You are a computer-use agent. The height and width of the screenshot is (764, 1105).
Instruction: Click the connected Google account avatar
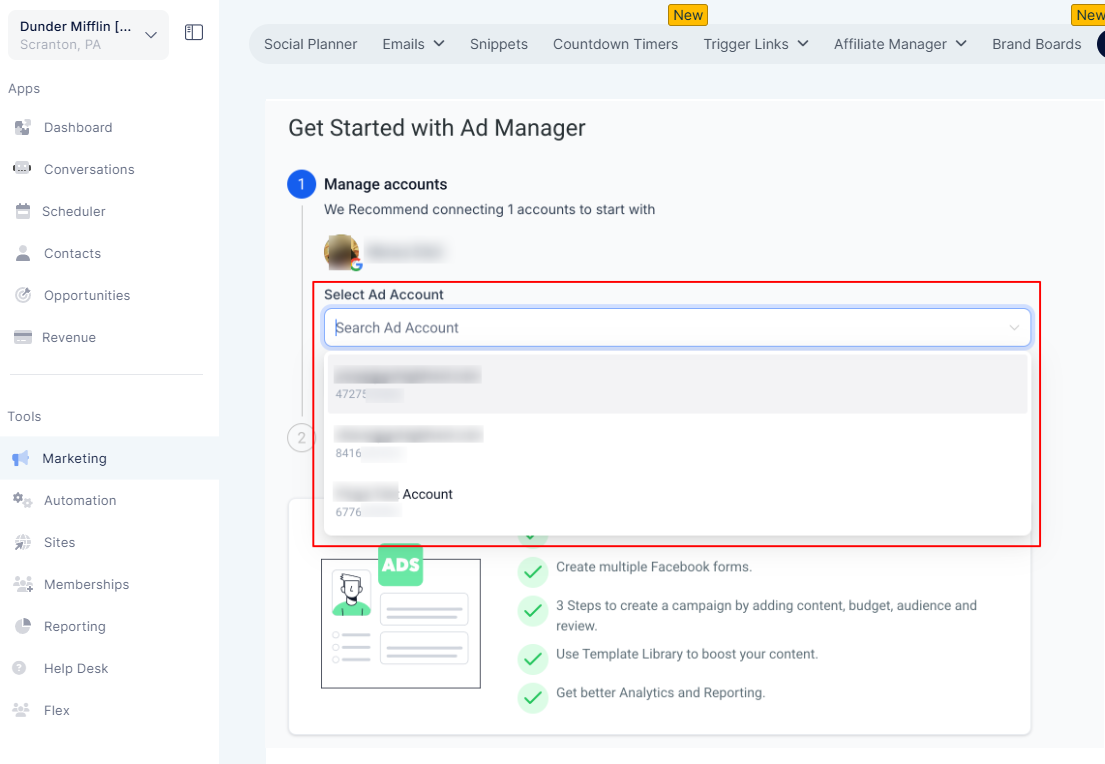tap(342, 252)
